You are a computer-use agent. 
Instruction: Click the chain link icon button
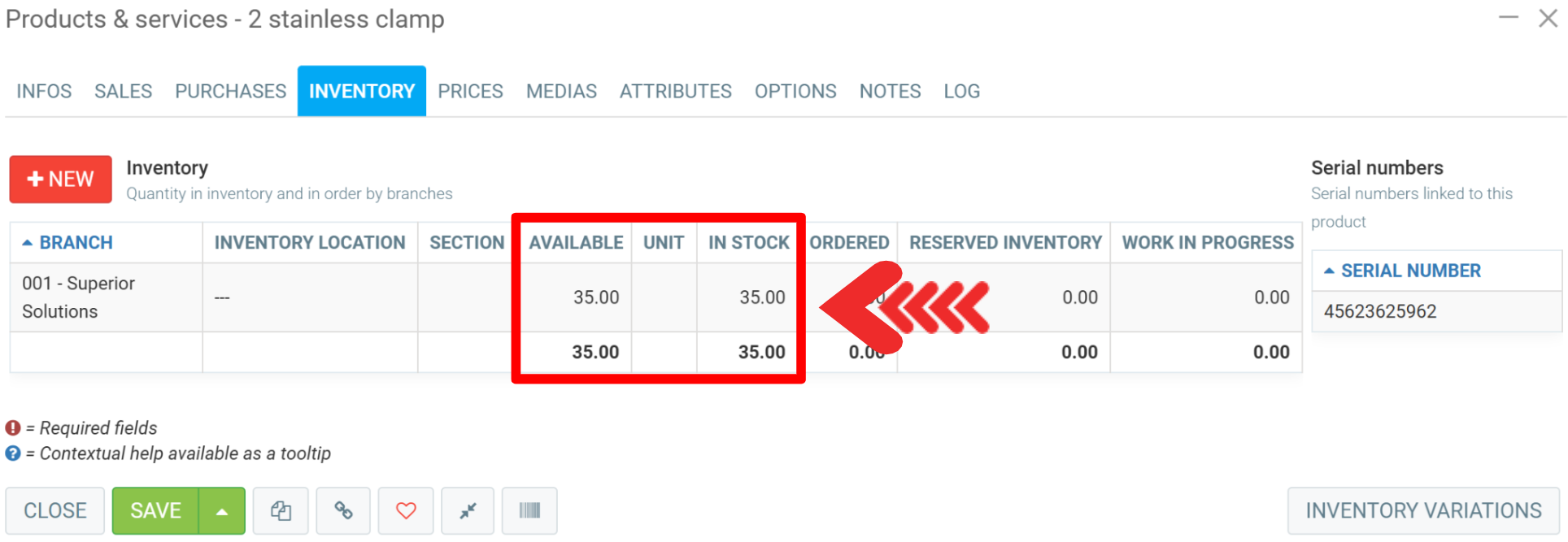(x=343, y=511)
